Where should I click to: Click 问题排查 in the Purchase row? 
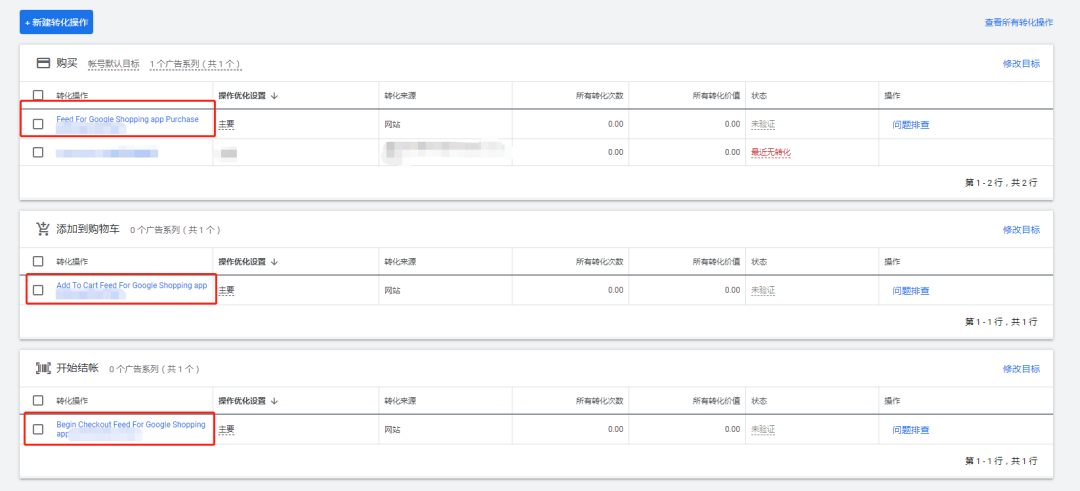[911, 125]
